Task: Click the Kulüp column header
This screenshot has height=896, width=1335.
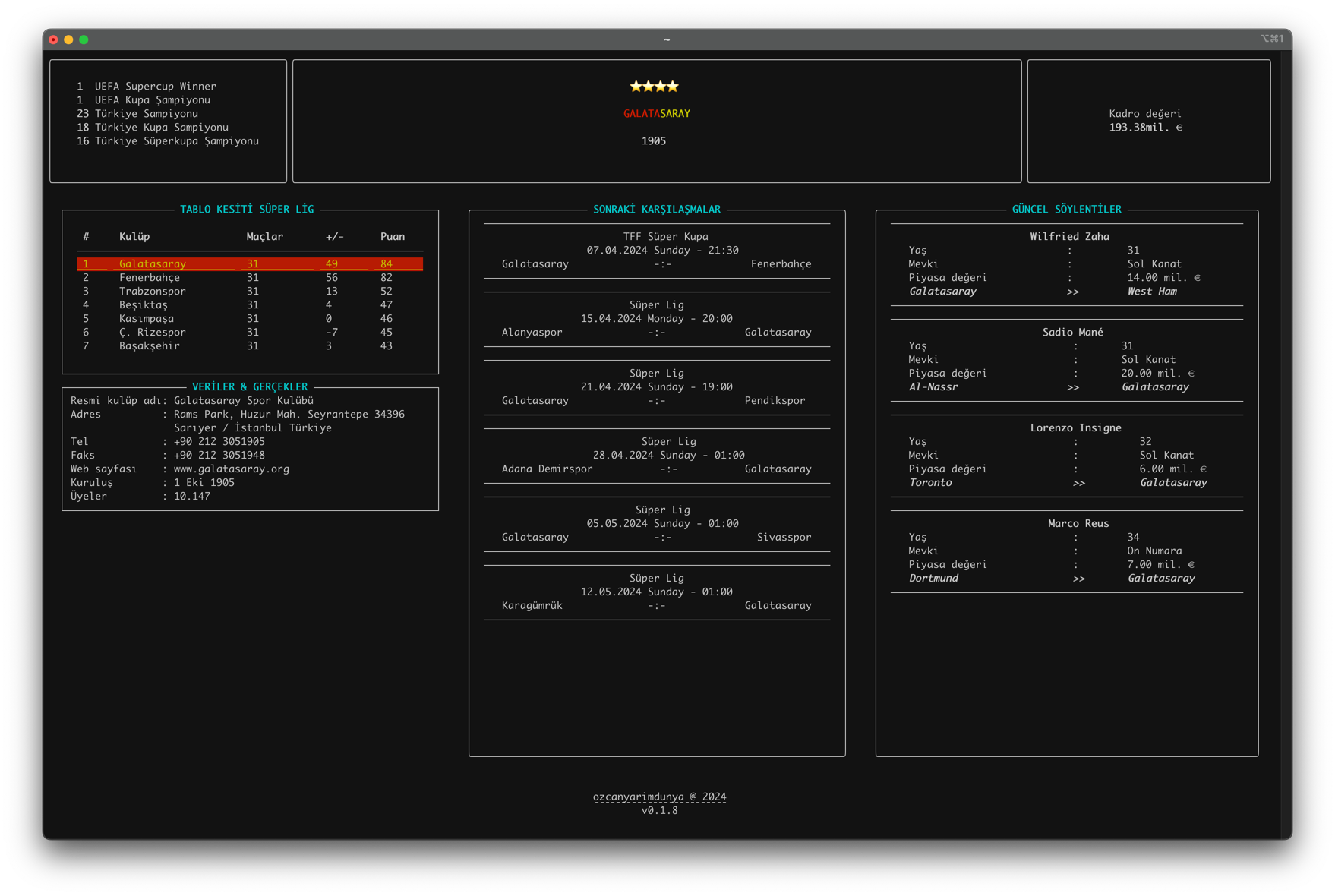Action: [x=134, y=236]
